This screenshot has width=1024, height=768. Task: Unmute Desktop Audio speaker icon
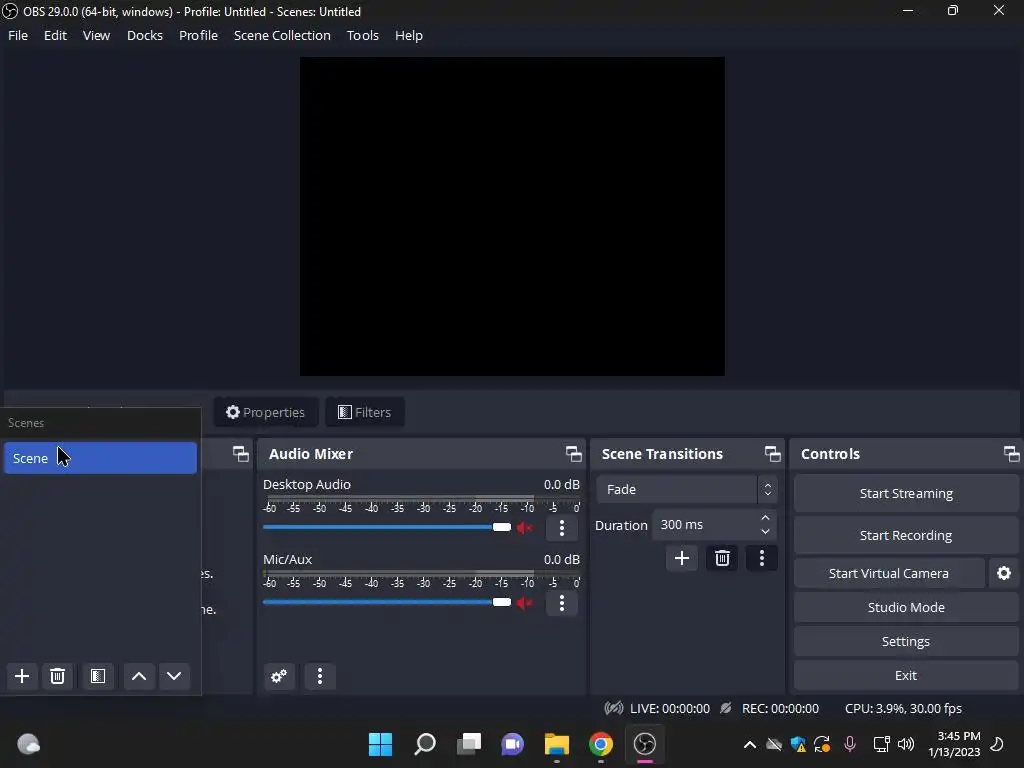pos(524,528)
